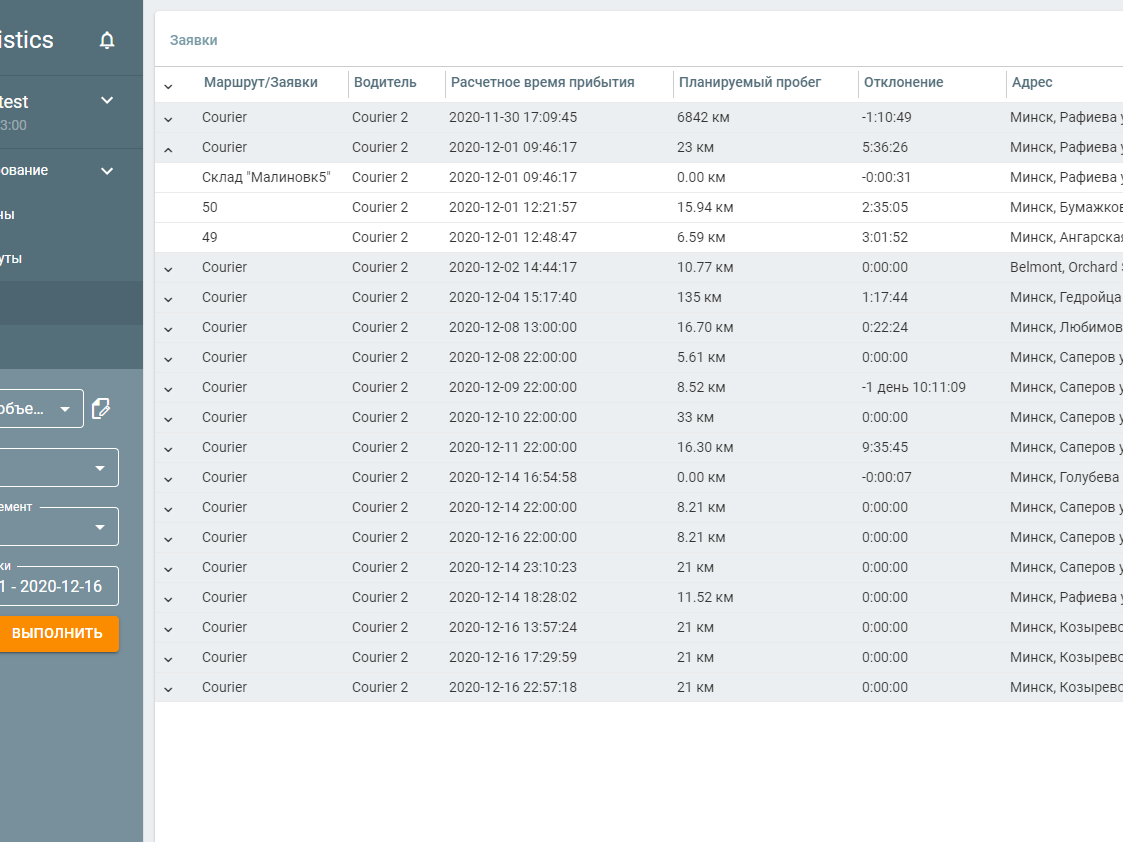This screenshot has height=842, width=1123.
Task: Expand the Courier row dated 2020-12-02
Action: (x=169, y=268)
